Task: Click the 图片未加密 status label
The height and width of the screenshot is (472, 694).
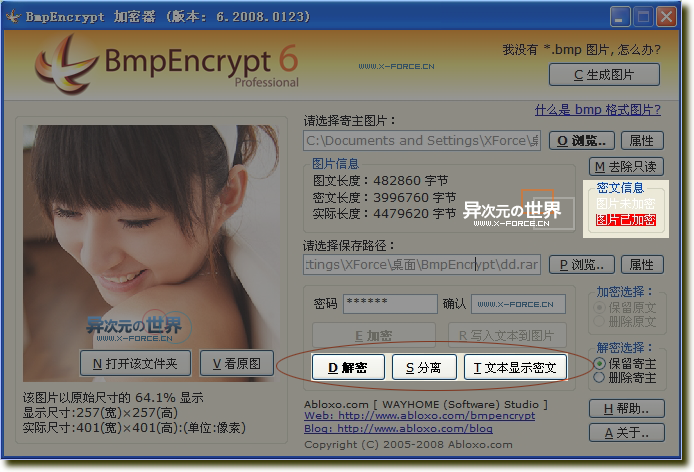Action: click(625, 204)
